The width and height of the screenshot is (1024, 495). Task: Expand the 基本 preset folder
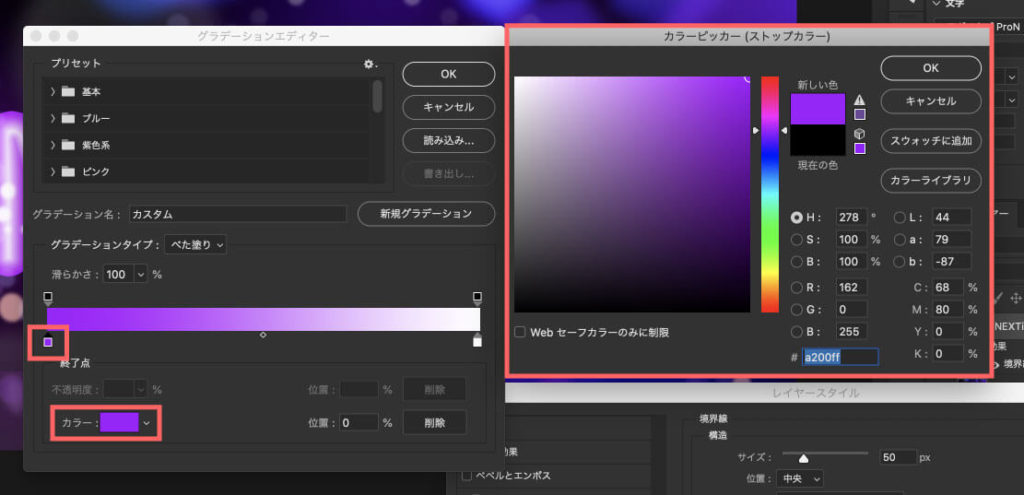[x=53, y=92]
